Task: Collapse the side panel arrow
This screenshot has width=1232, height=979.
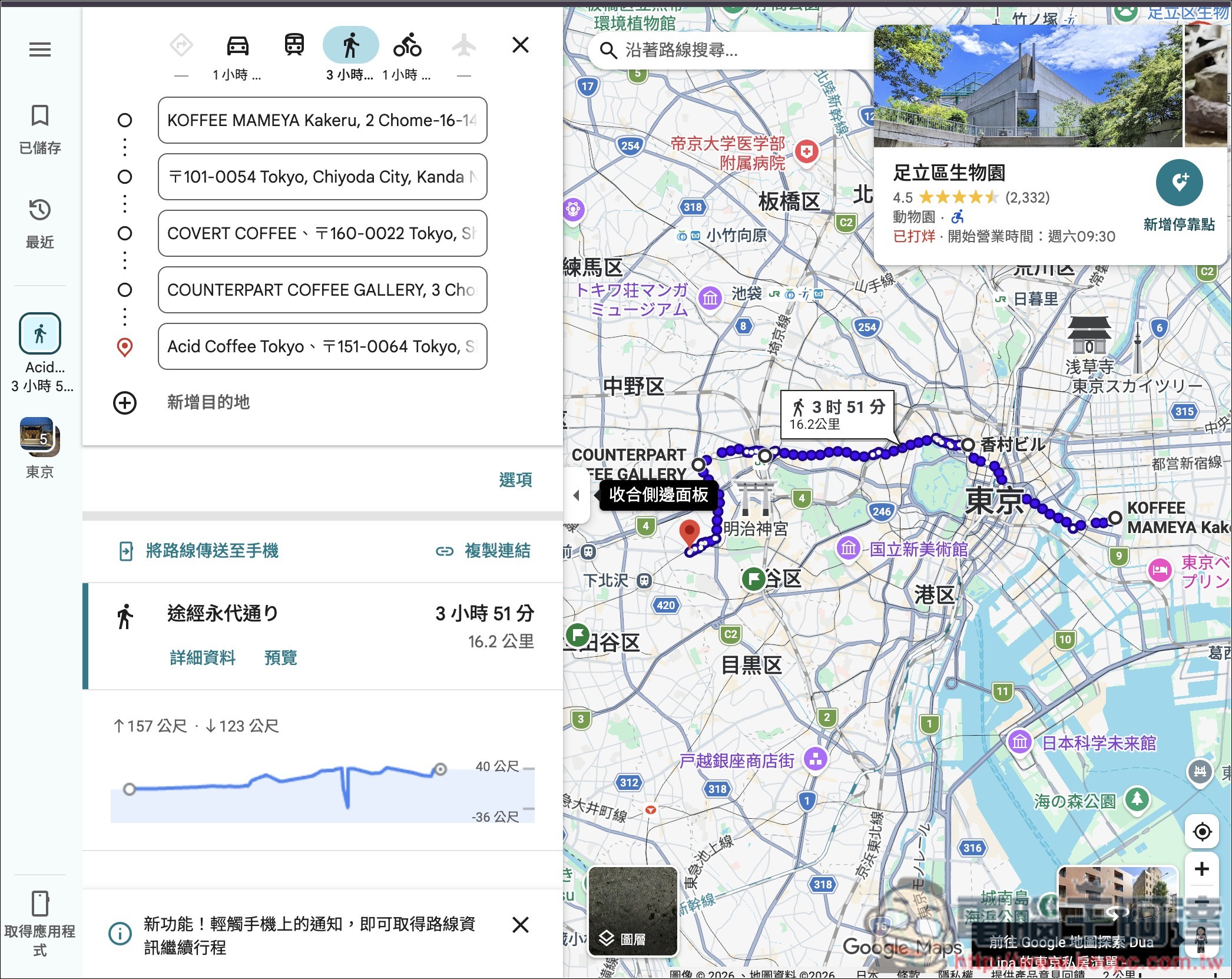Action: coord(577,495)
